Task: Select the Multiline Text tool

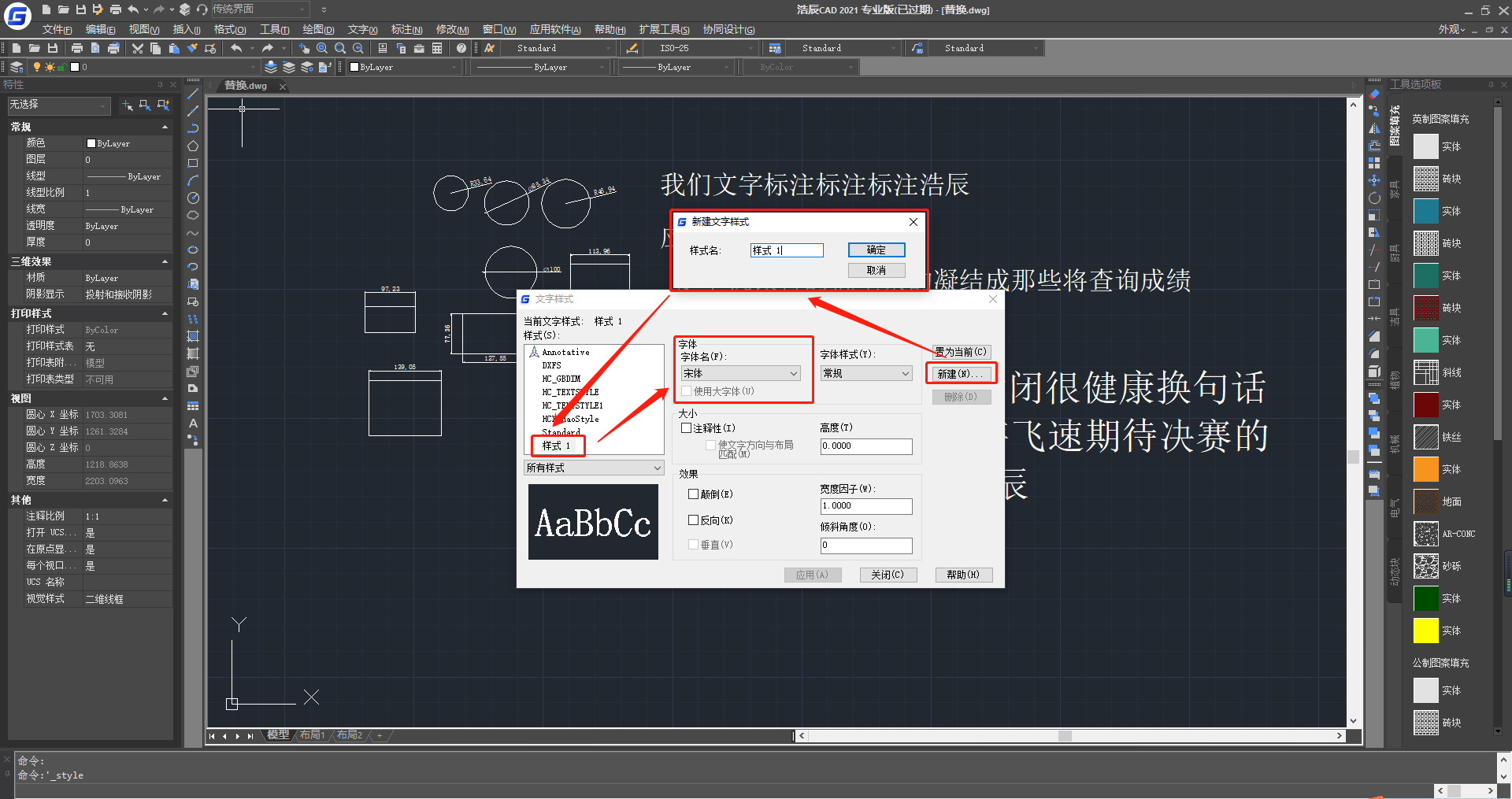Action: [193, 423]
